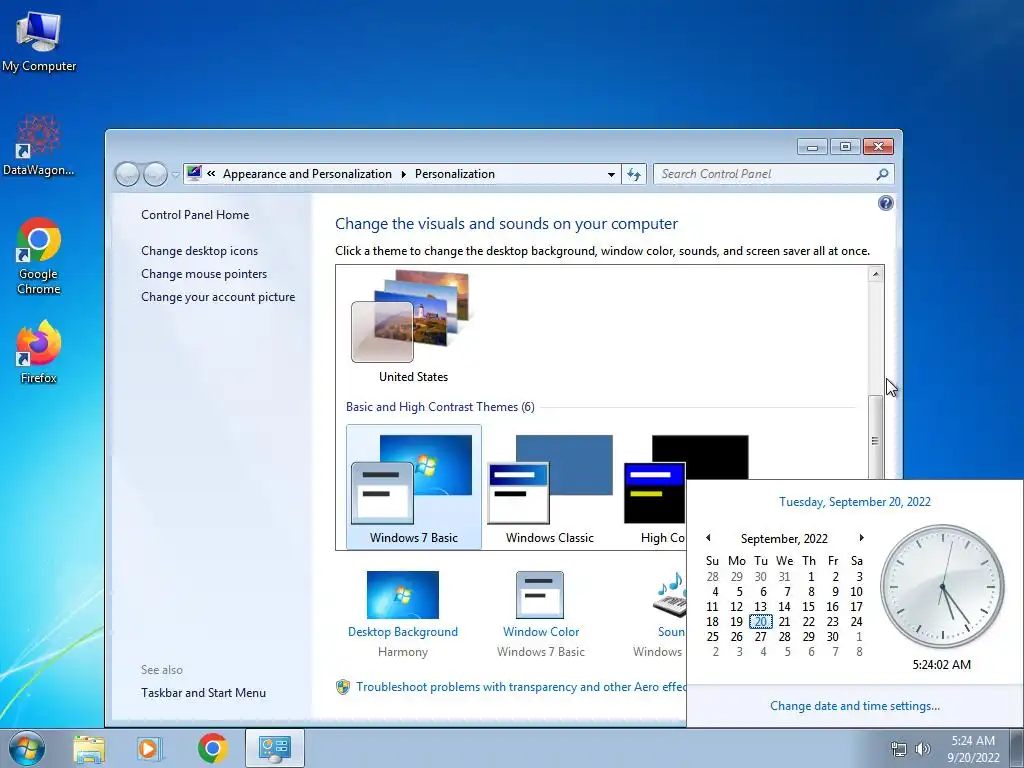Click the Desktop Background text link
Screen dimensions: 1024x768
[x=403, y=632]
